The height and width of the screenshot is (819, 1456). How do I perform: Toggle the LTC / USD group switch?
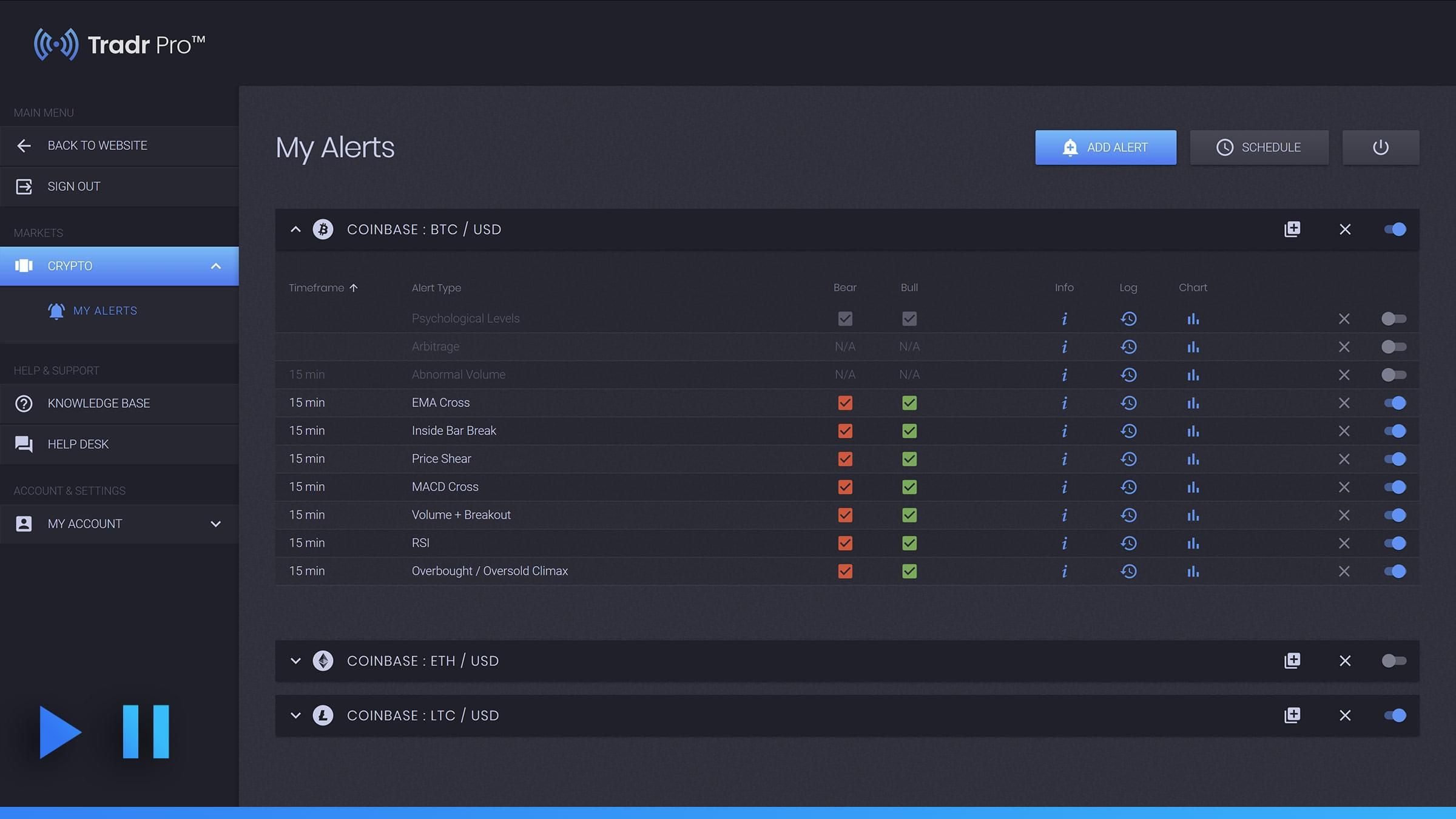[1395, 715]
